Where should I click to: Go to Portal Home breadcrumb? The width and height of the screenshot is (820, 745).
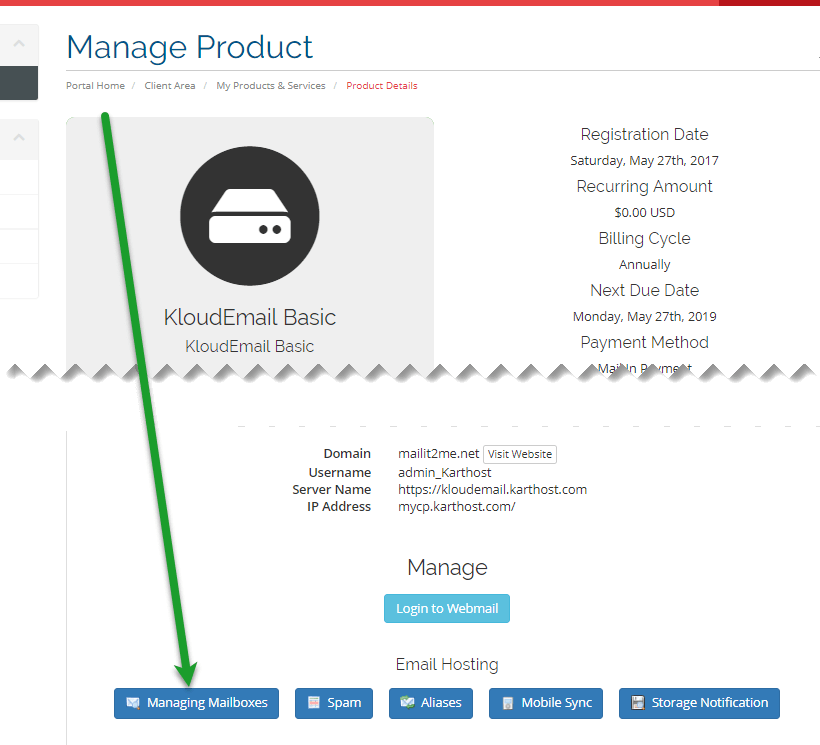tap(95, 86)
